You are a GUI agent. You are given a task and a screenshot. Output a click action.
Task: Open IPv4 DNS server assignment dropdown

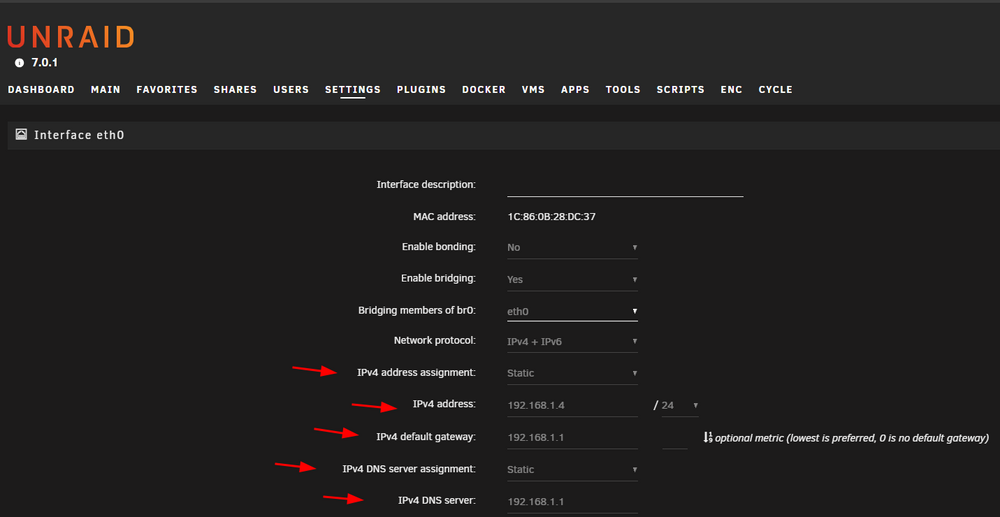coord(572,470)
